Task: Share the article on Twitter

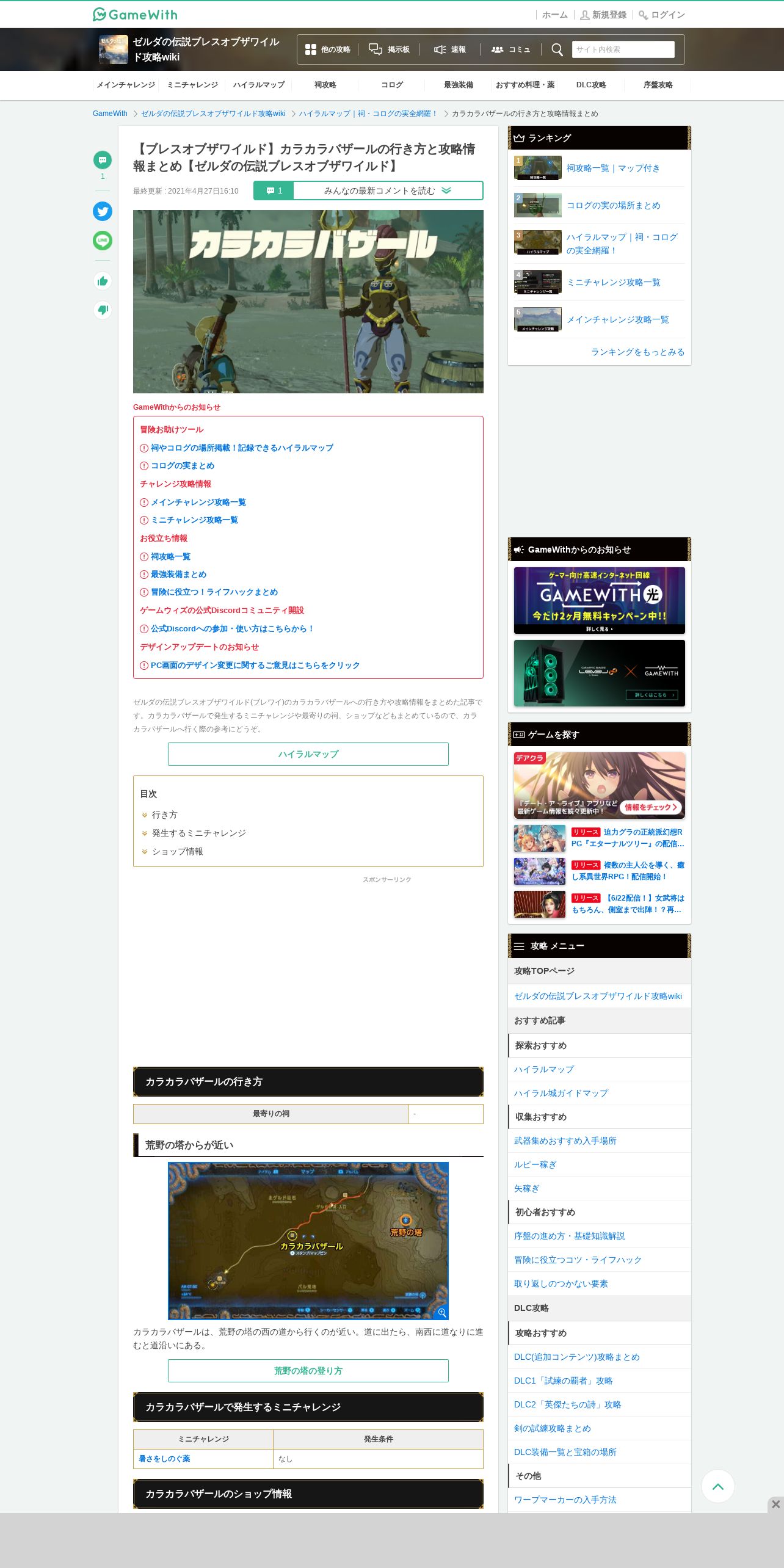Action: coord(103,211)
